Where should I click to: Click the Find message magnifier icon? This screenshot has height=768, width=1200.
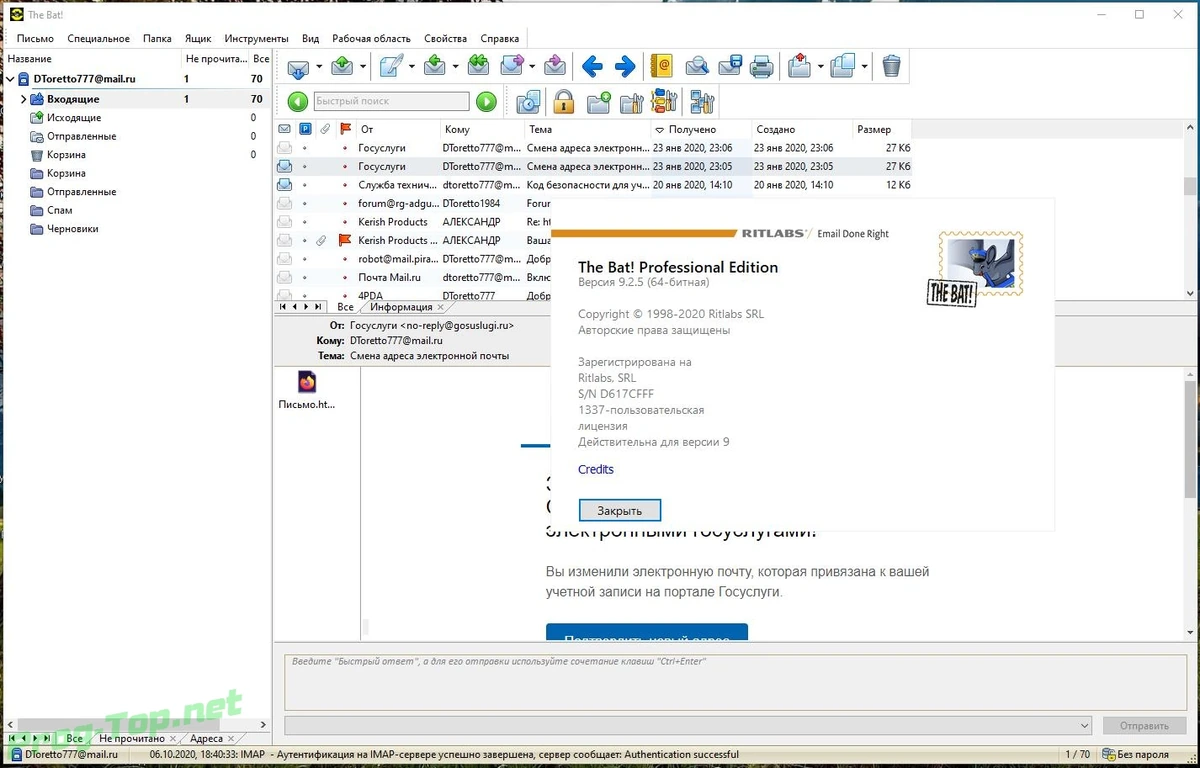(x=697, y=67)
